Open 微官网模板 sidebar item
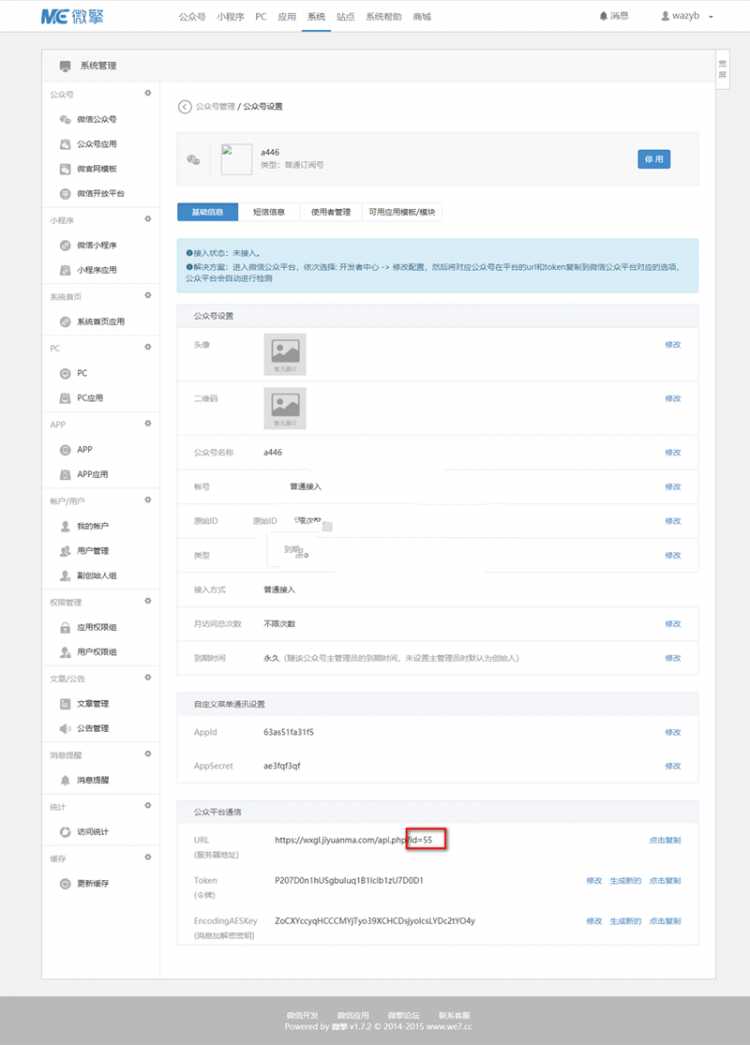750x1045 pixels. (96, 169)
